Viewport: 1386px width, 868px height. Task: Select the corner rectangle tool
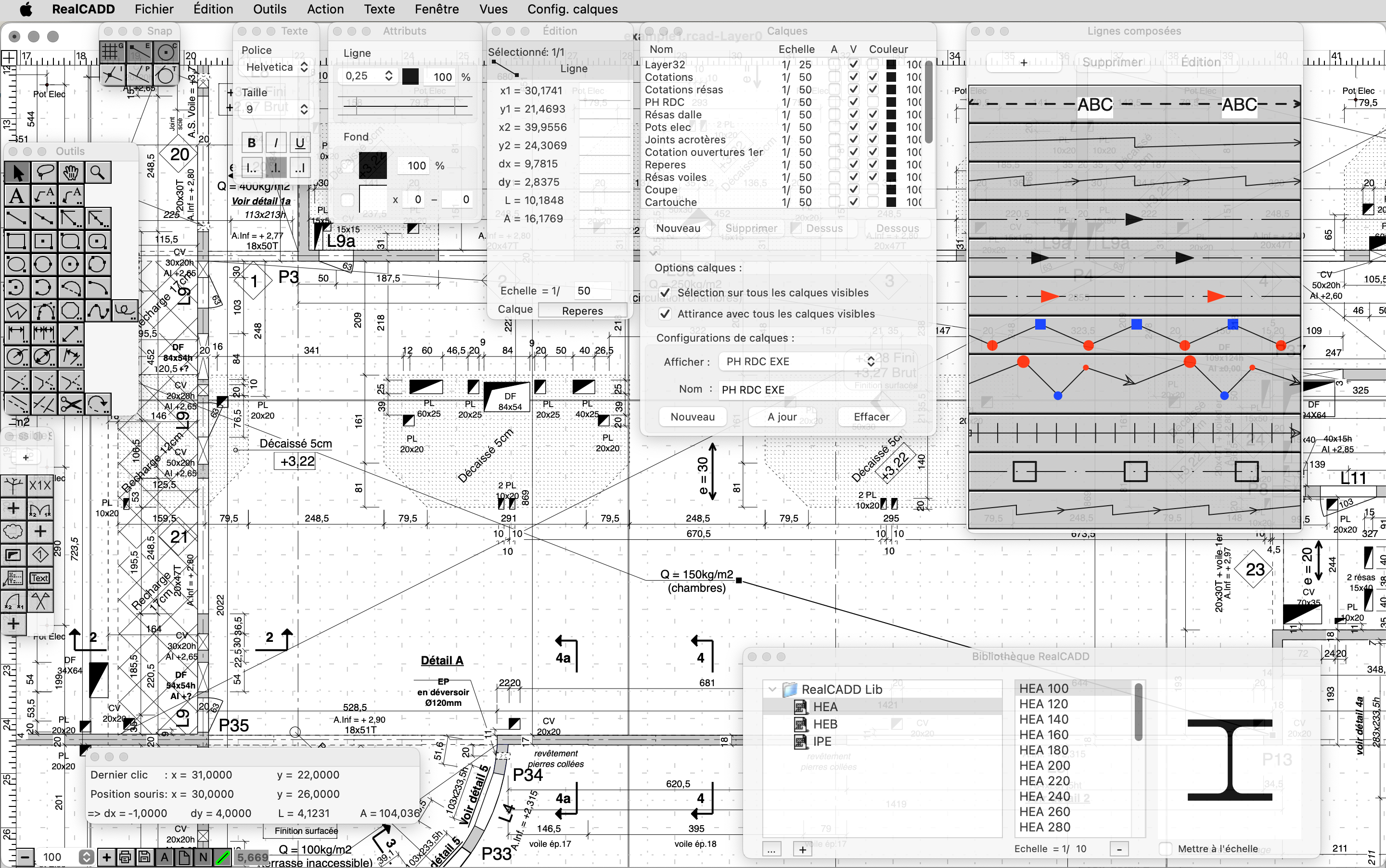point(17,242)
